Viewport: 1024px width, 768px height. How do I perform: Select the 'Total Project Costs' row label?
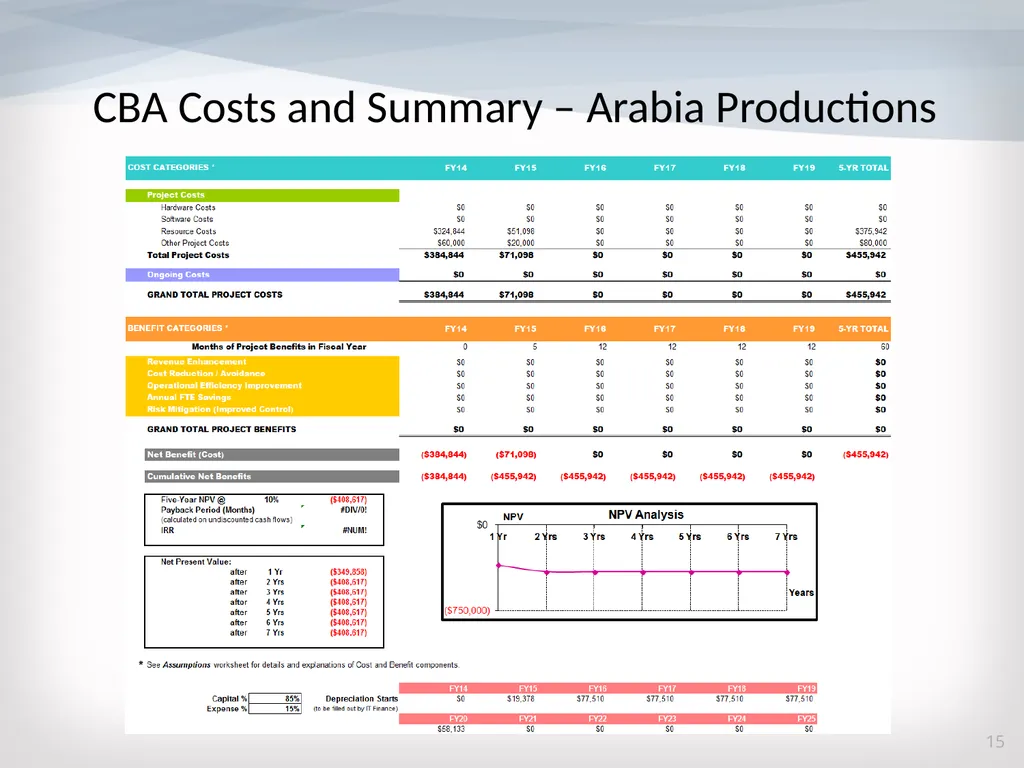(188, 255)
